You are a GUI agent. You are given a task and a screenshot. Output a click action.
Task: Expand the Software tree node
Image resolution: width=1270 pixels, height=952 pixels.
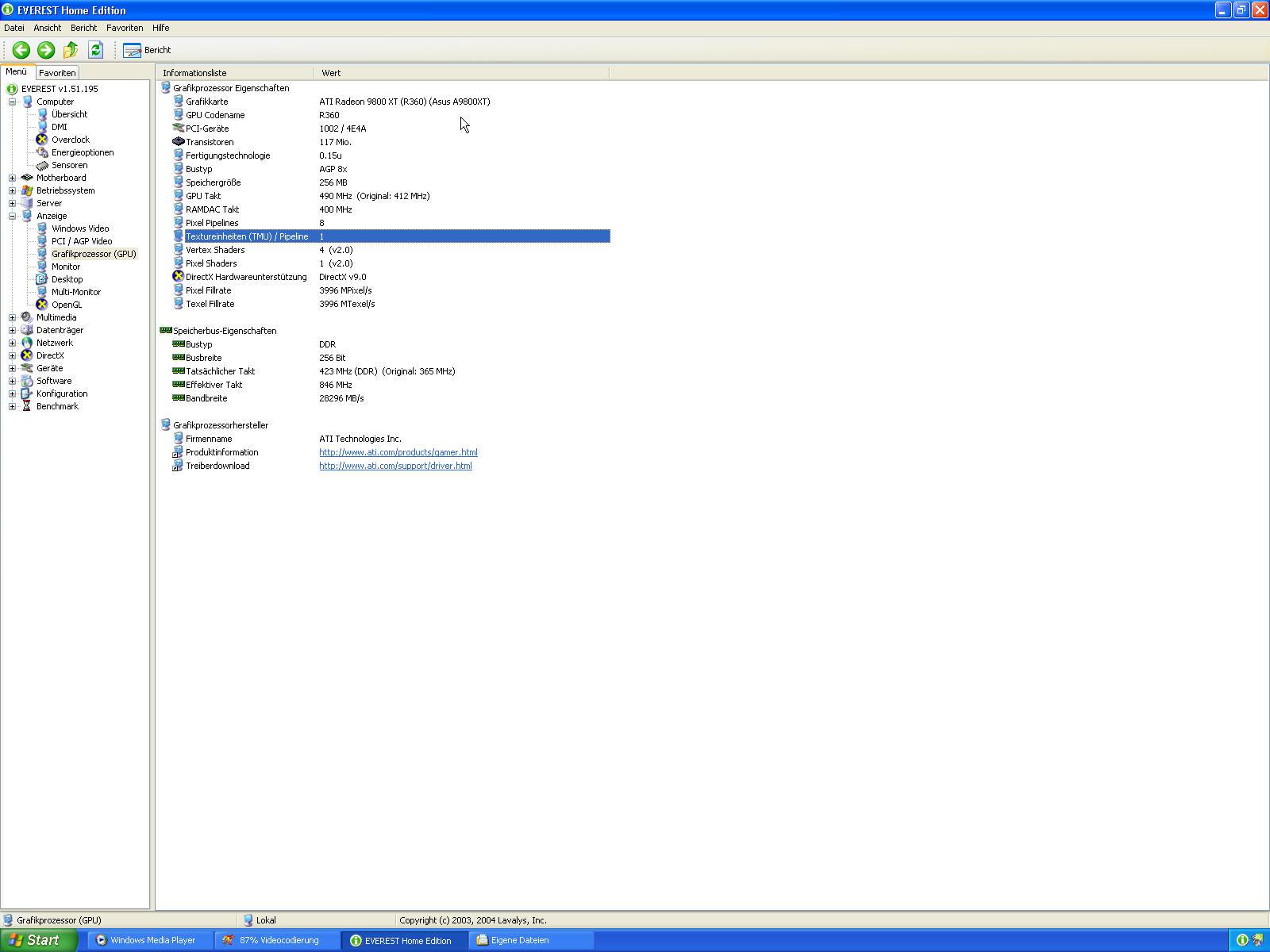tap(12, 381)
